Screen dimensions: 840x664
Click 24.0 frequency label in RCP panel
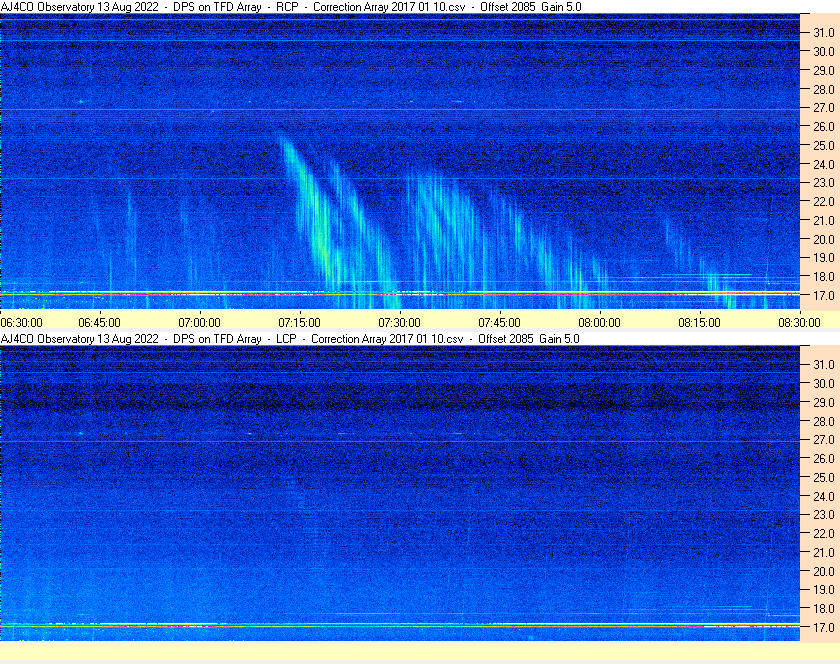(824, 164)
